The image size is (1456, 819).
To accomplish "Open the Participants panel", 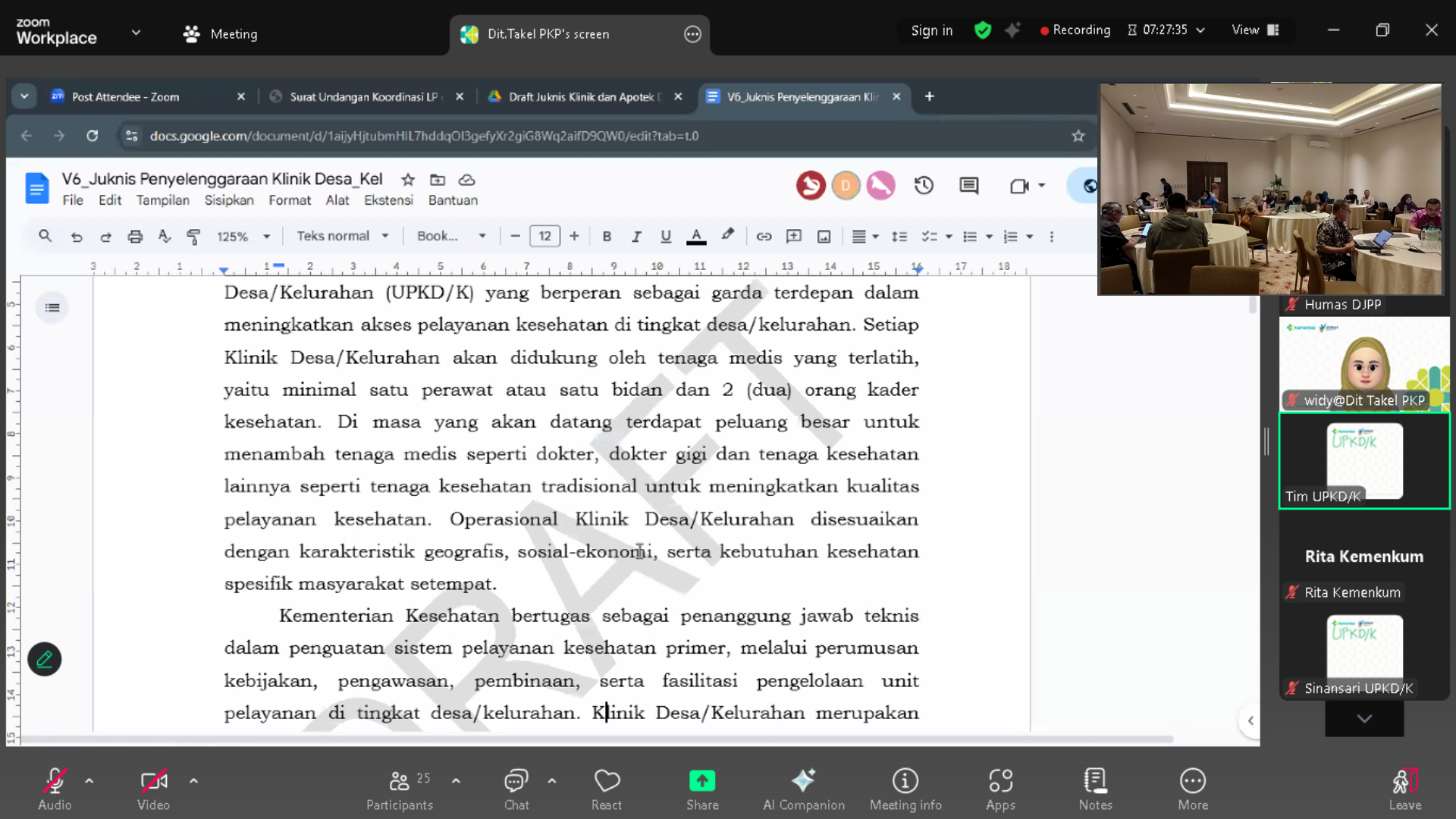I will (400, 789).
